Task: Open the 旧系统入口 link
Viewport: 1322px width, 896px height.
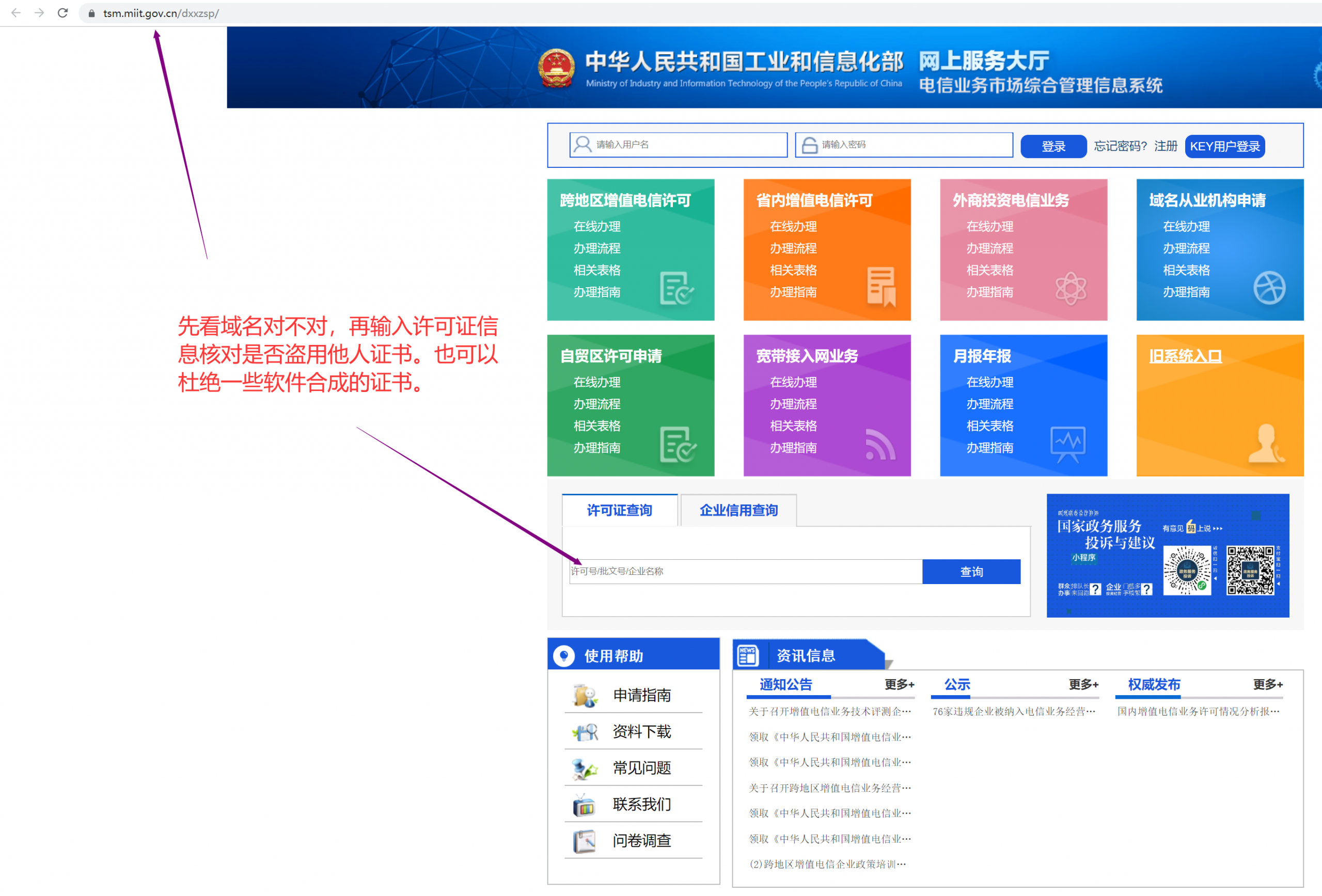Action: click(x=1185, y=355)
